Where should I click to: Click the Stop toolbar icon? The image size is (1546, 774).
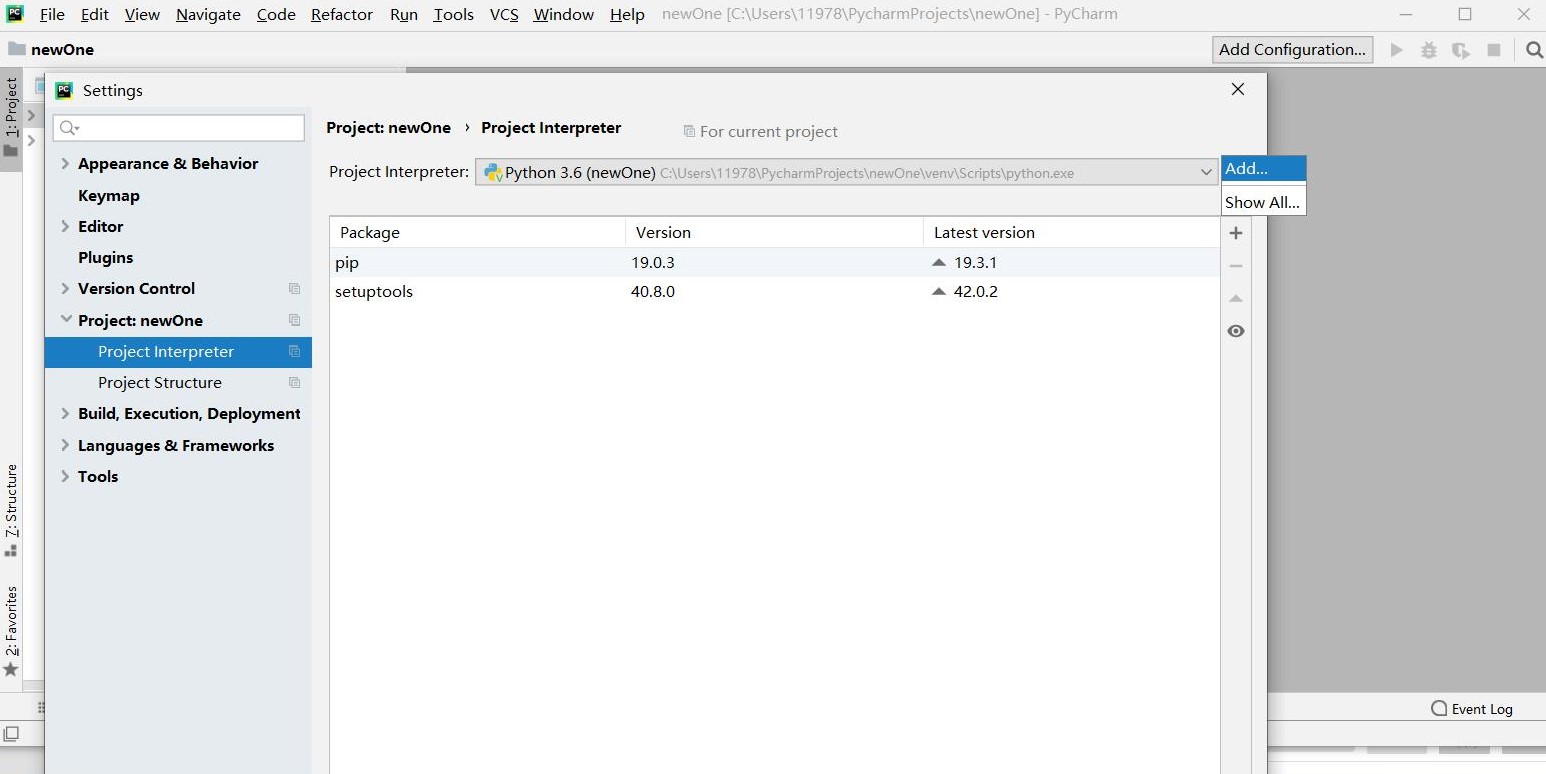[x=1494, y=50]
